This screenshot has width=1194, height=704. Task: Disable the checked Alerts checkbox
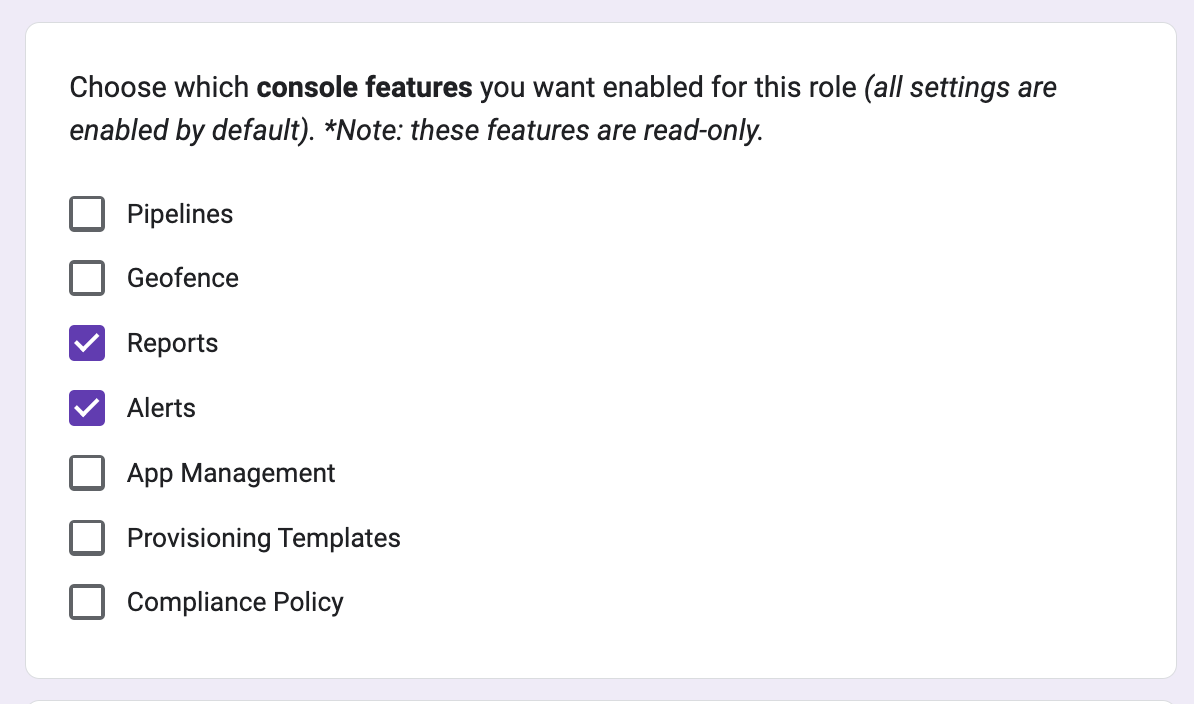point(87,408)
